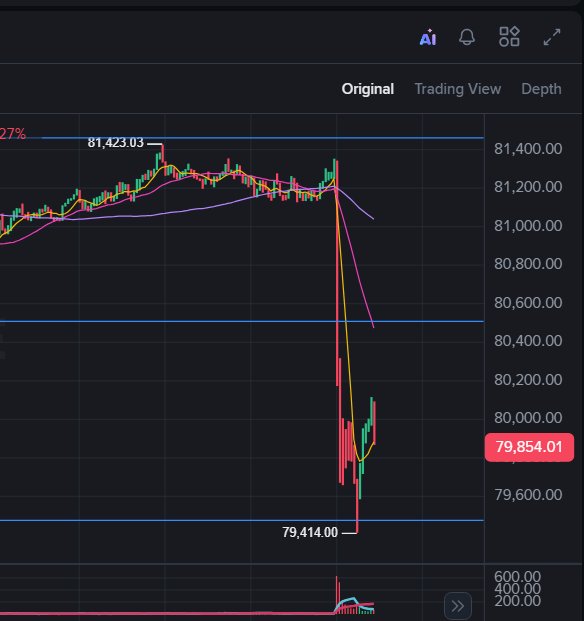Select the Original chart tab
Screen dimensions: 584x621
pyautogui.click(x=368, y=89)
